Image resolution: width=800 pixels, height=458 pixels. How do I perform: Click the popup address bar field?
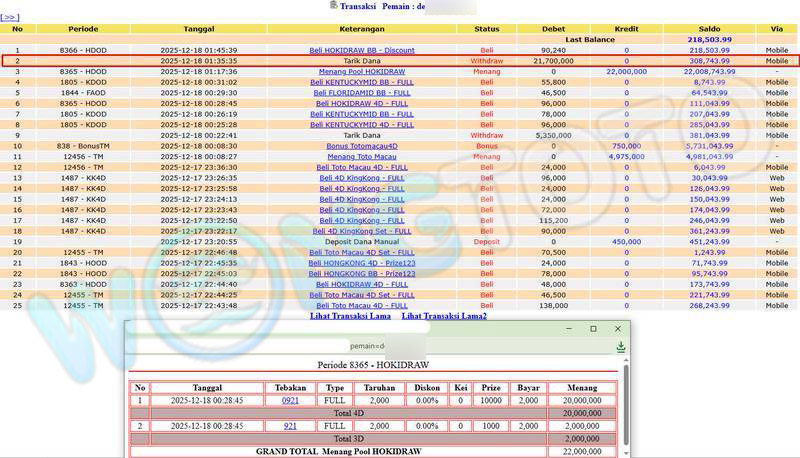(x=368, y=347)
